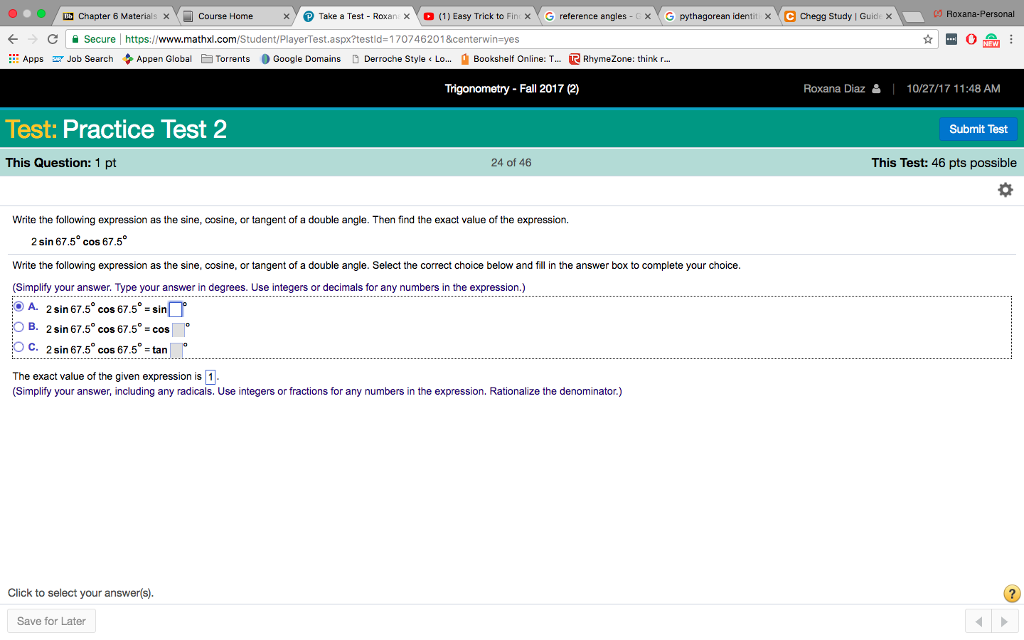The image size is (1024, 640).
Task: Click the Save for Later button
Action: pos(50,620)
